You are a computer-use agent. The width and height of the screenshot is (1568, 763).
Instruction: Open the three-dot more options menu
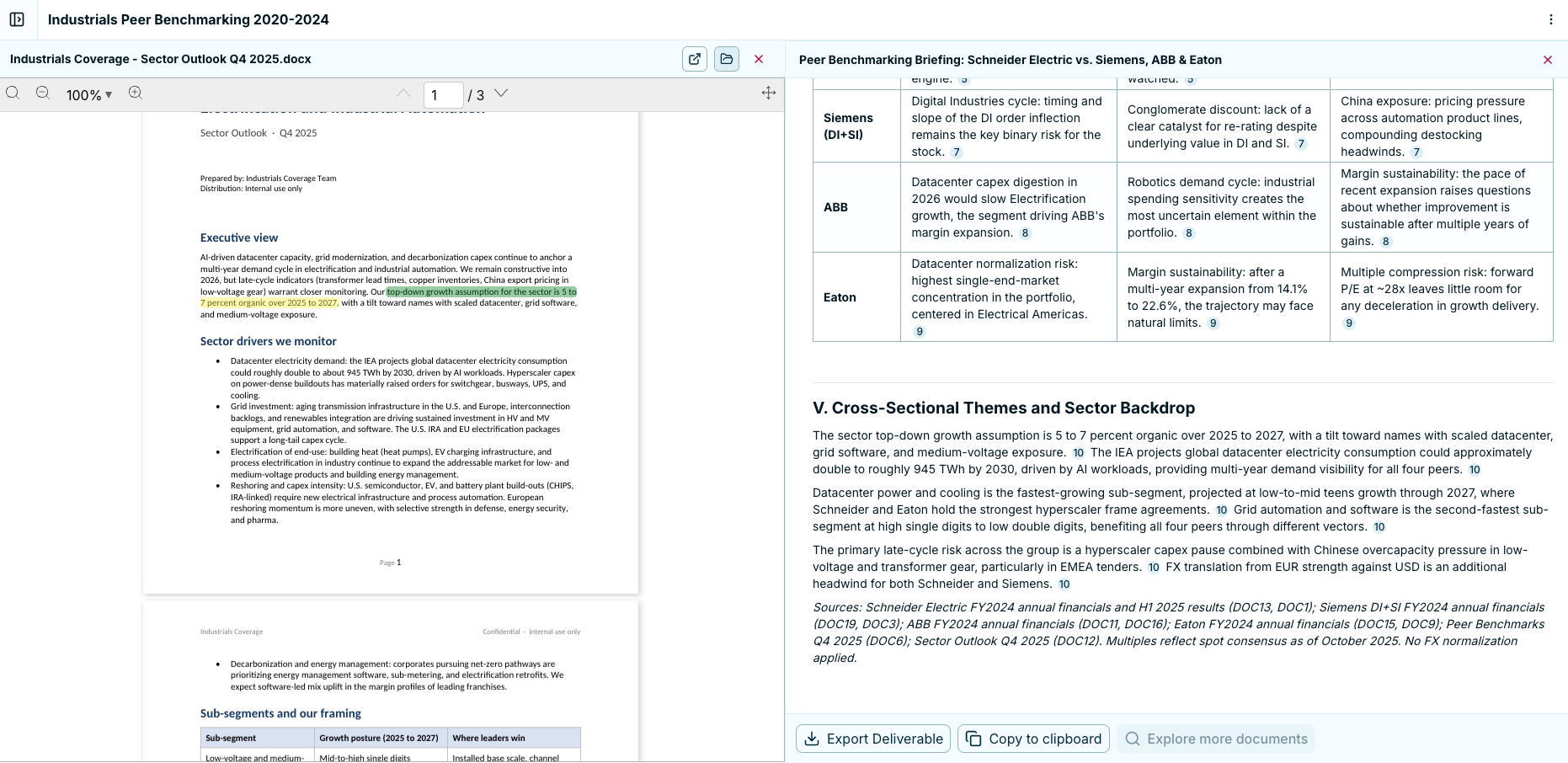tap(1551, 19)
